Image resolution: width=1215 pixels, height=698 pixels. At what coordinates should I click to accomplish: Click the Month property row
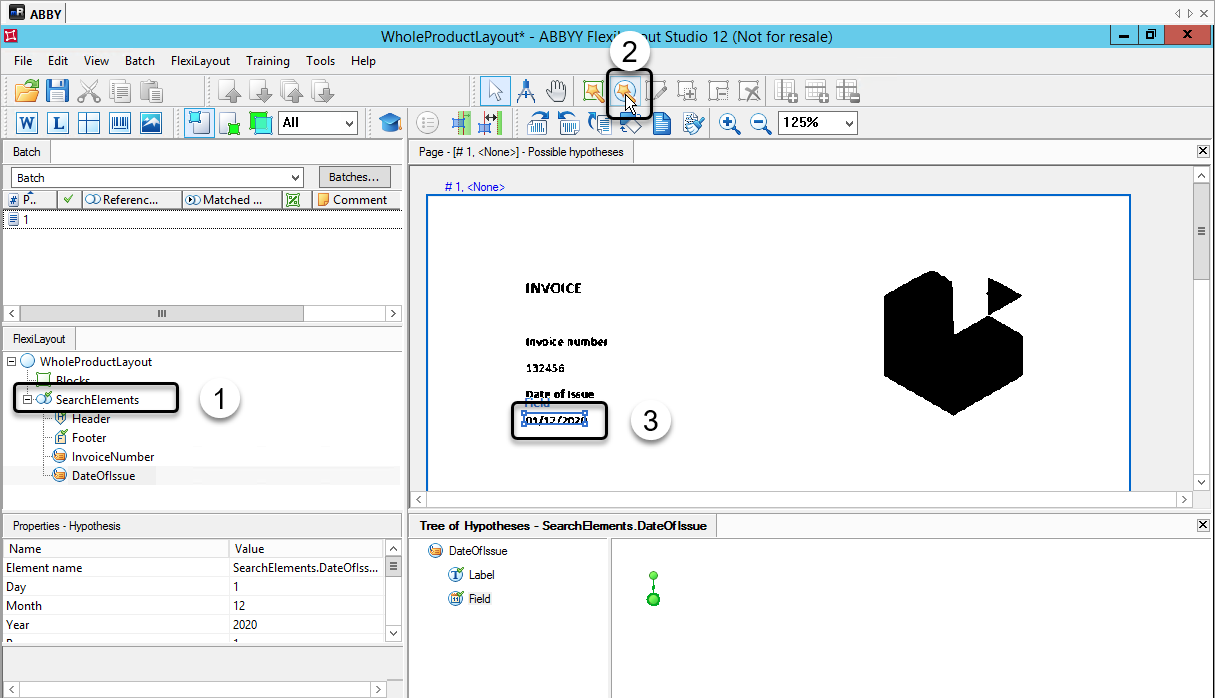[x=193, y=606]
